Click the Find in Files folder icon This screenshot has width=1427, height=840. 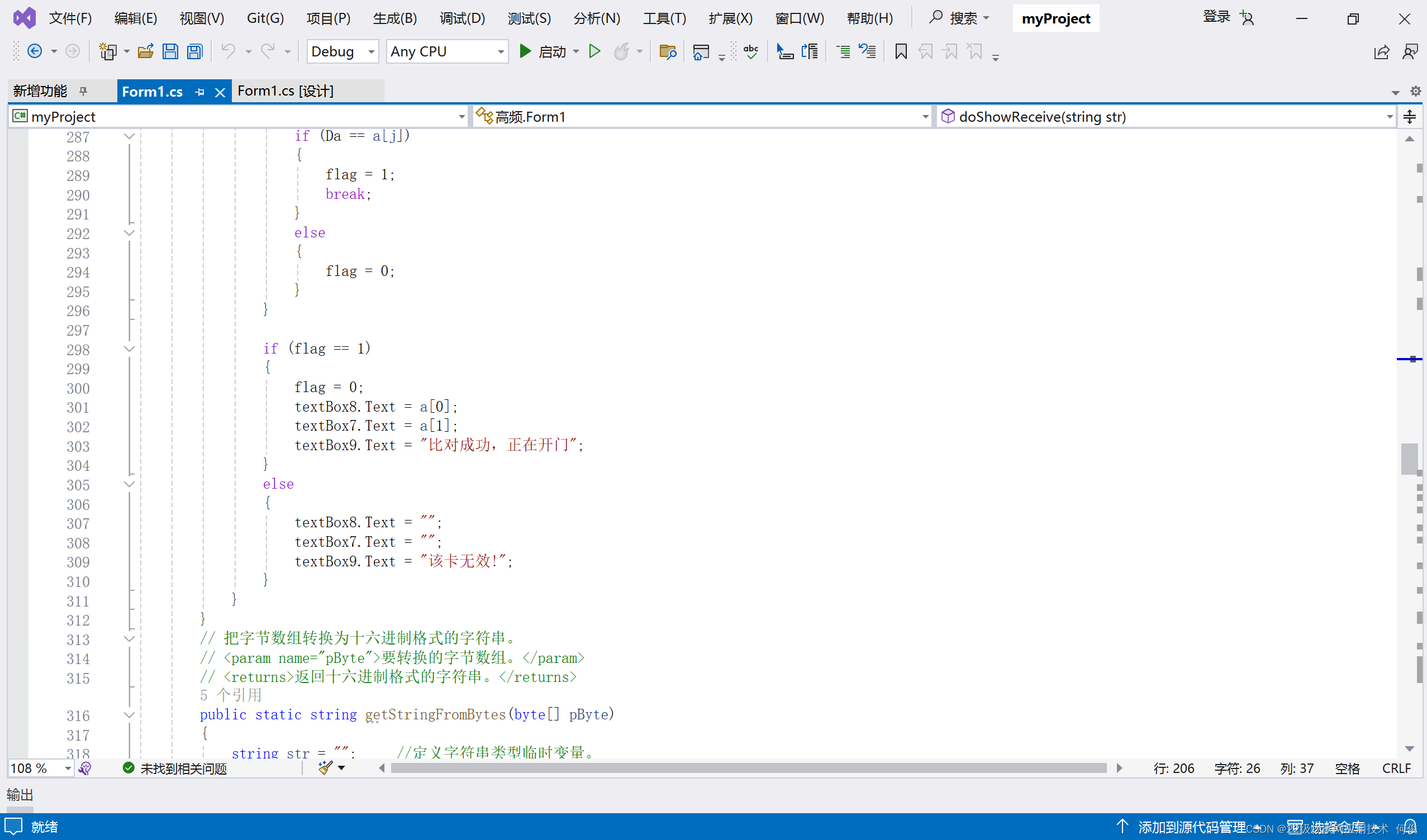[x=668, y=51]
